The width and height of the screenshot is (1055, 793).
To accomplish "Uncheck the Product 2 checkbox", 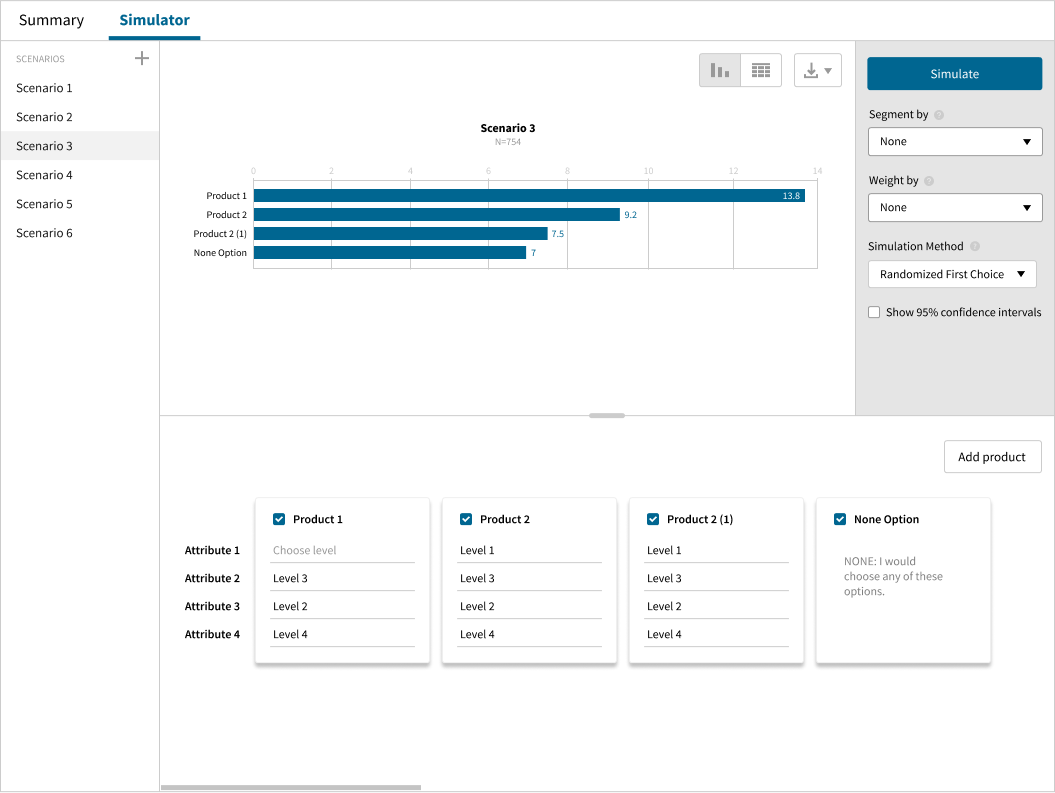I will coord(466,519).
